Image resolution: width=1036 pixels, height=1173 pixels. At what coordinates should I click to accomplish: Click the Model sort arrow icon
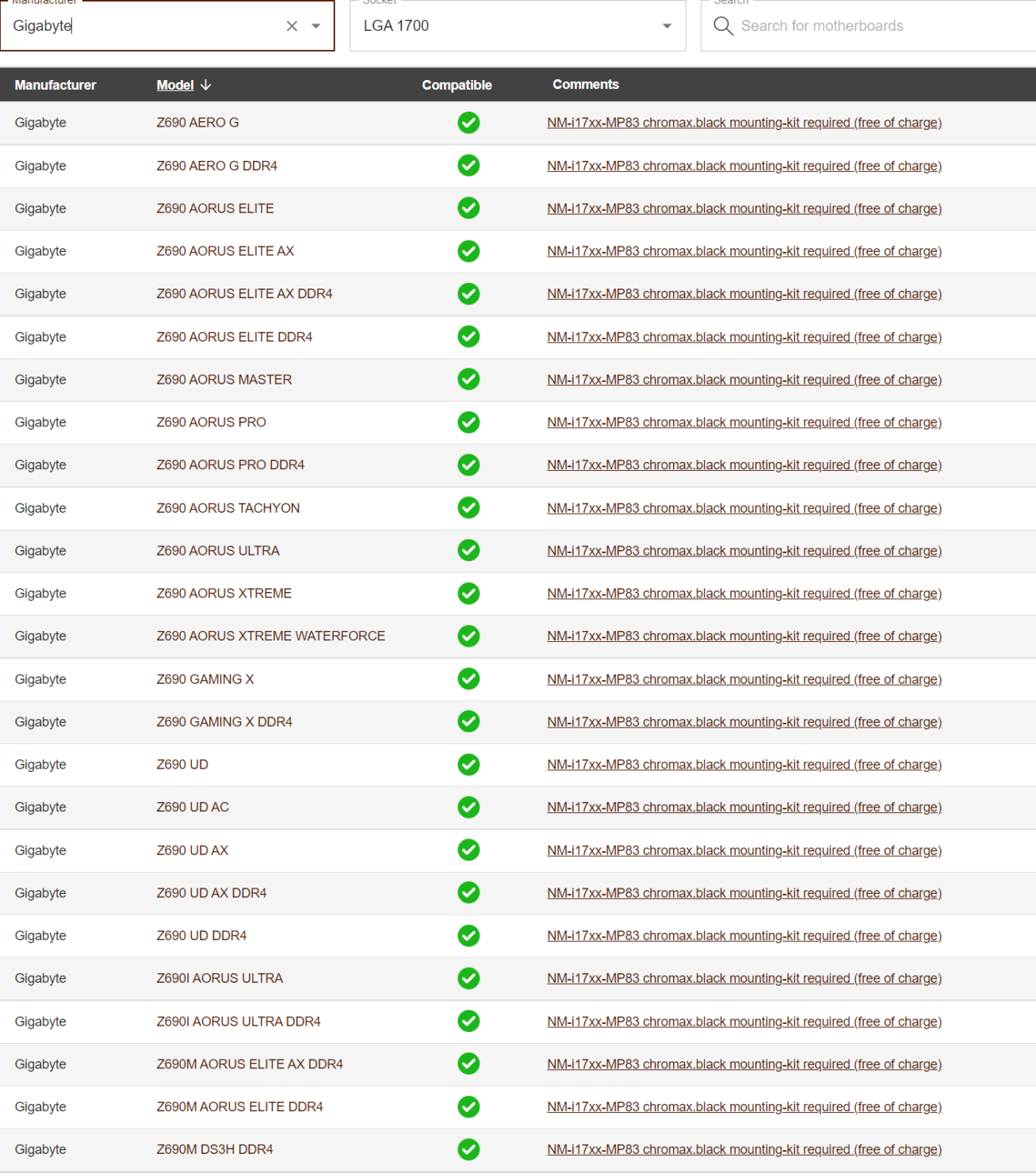coord(206,85)
